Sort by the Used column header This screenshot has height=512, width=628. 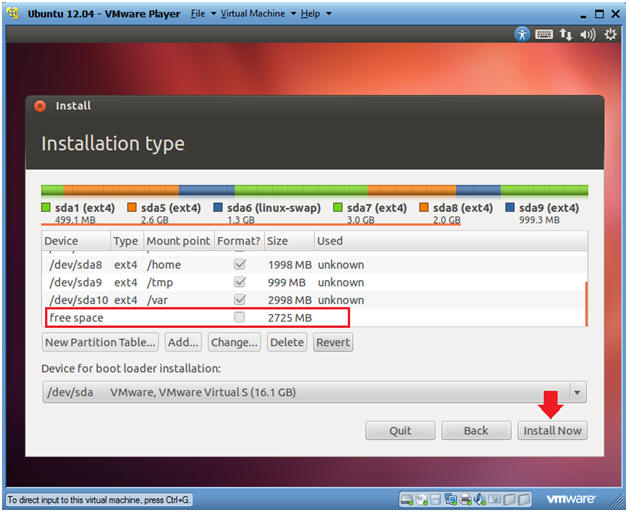tap(451, 241)
